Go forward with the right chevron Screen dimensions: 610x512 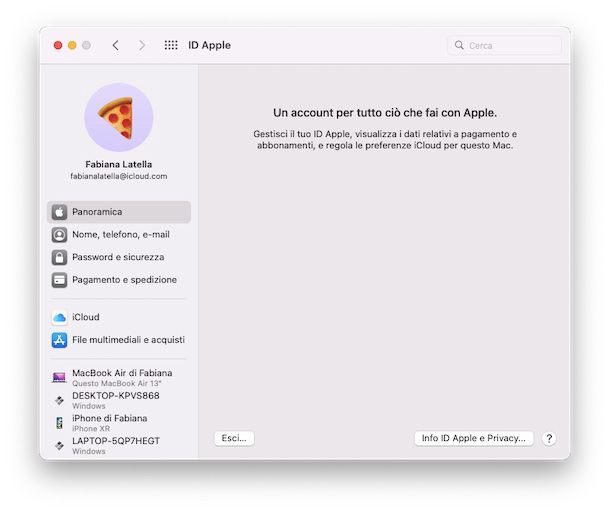(x=142, y=45)
